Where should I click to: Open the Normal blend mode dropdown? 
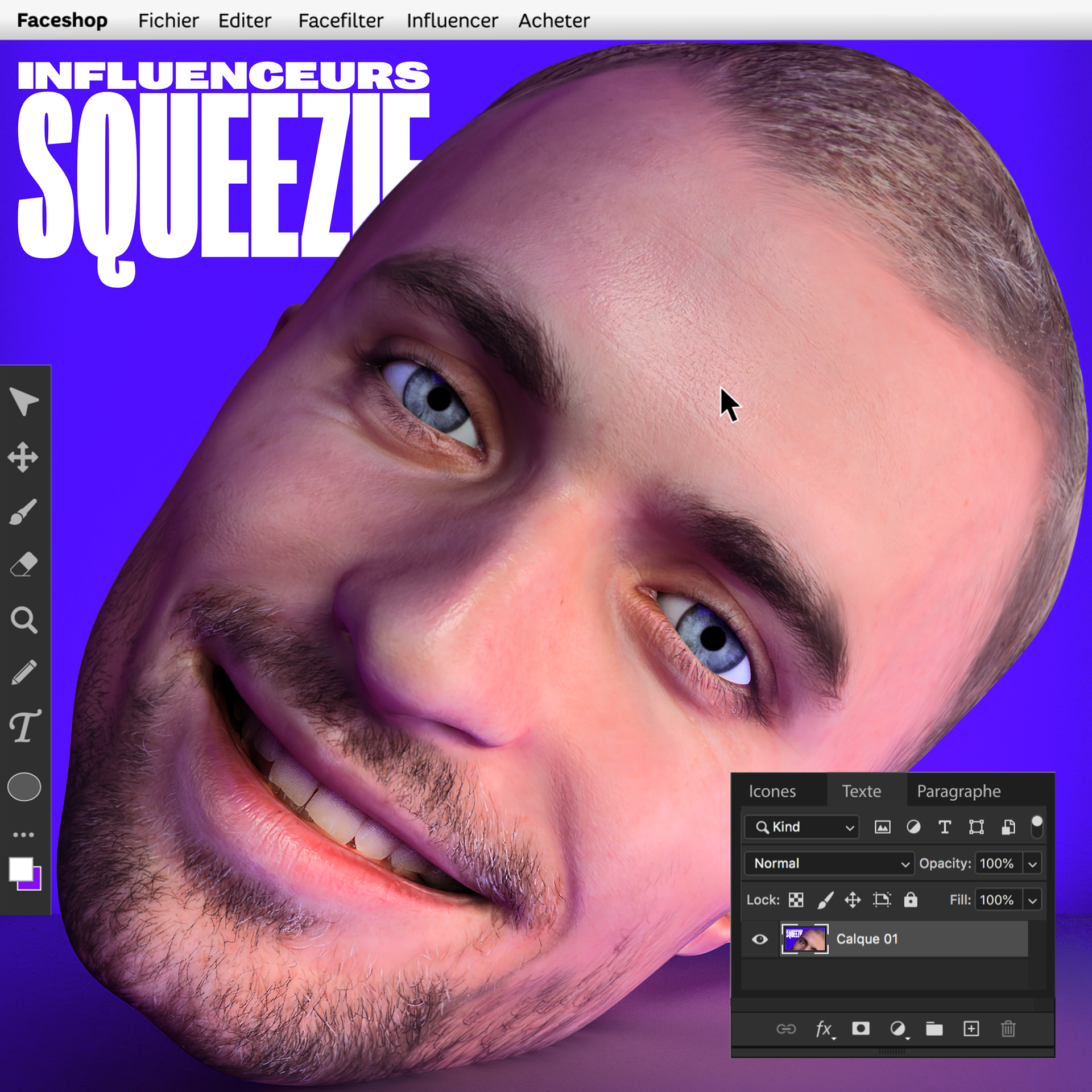pyautogui.click(x=829, y=863)
